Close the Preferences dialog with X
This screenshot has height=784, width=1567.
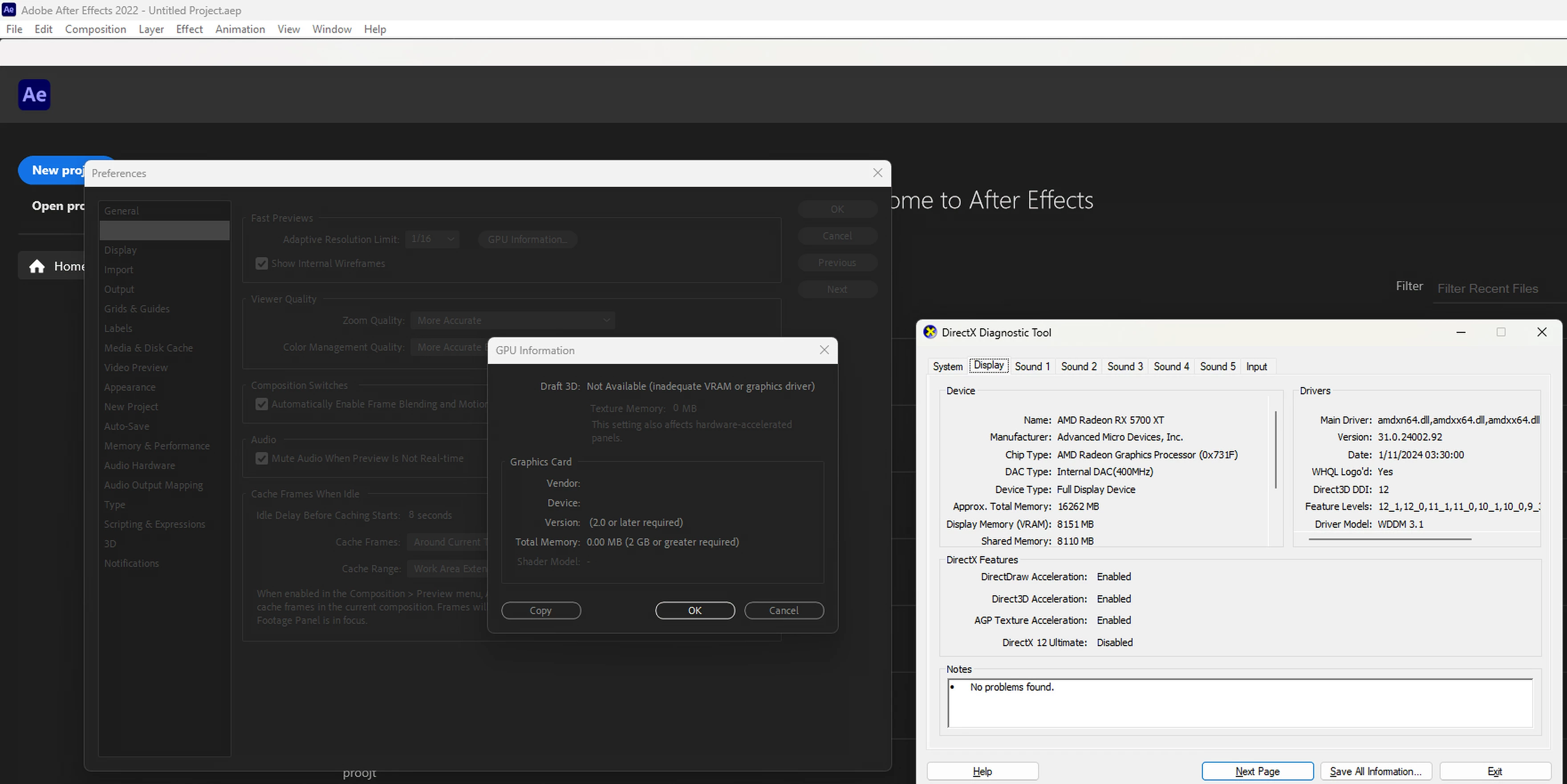tap(877, 173)
